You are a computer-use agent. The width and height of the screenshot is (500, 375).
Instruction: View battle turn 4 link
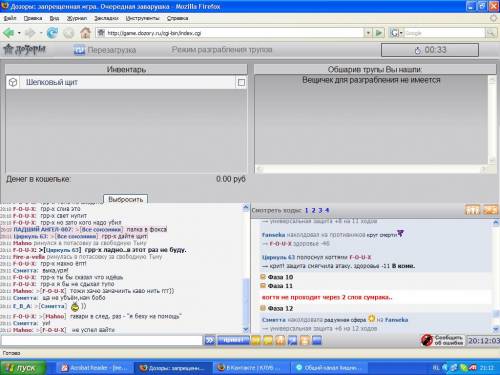[x=327, y=210]
